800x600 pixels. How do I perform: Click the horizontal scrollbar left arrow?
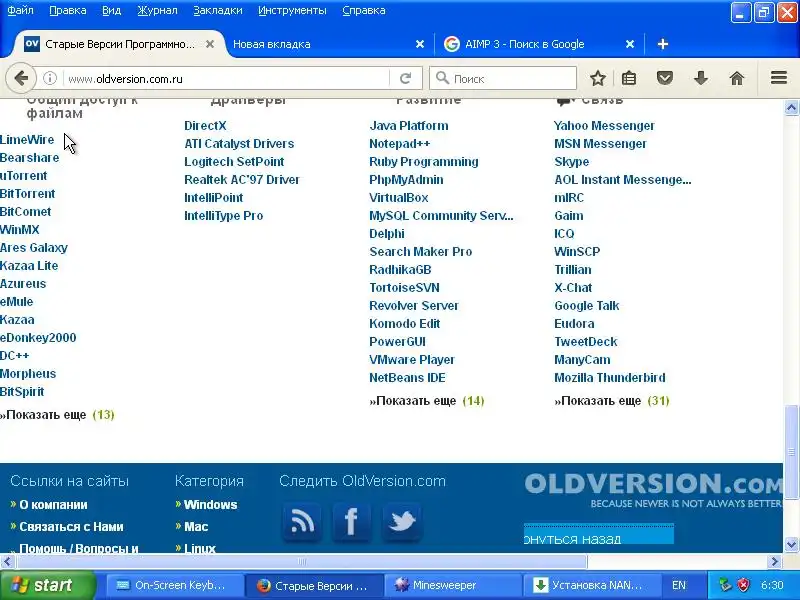click(x=7, y=562)
